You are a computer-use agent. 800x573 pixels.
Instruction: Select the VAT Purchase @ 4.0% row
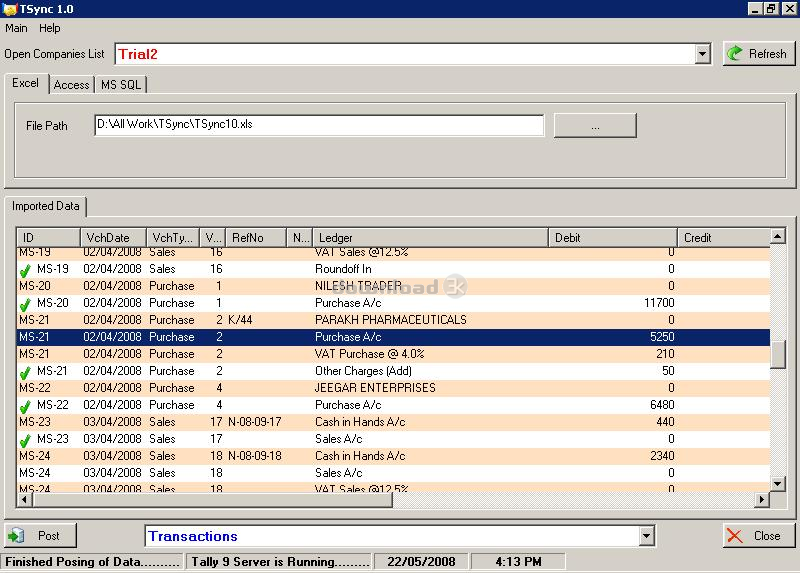(393, 354)
